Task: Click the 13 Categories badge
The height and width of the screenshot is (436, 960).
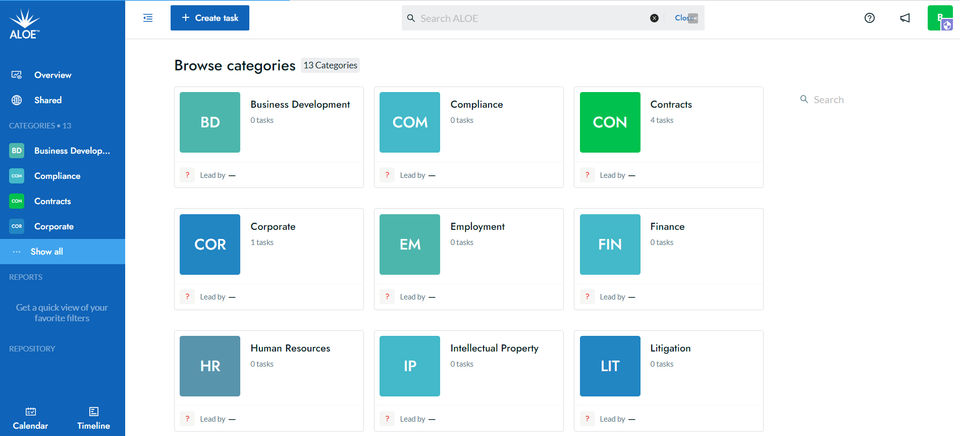Action: [331, 66]
